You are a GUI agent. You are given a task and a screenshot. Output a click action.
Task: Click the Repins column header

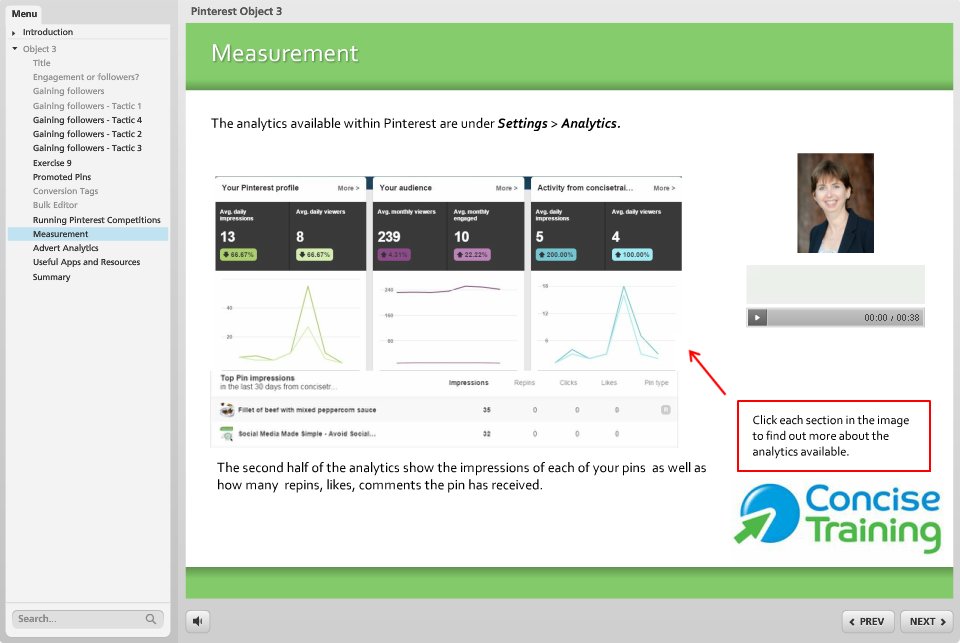pos(524,383)
